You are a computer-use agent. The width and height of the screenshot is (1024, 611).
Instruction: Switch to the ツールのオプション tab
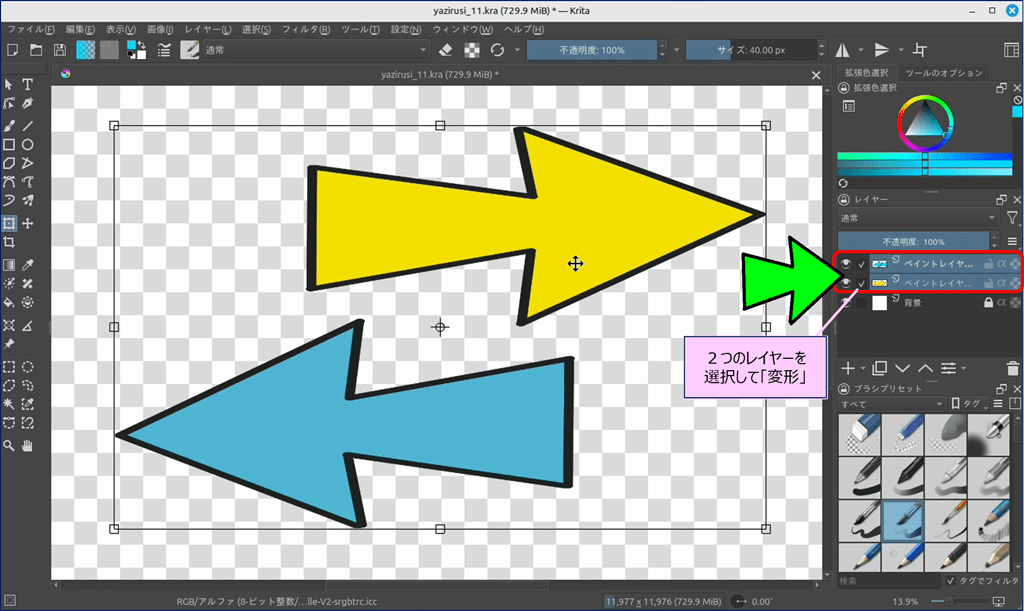944,73
